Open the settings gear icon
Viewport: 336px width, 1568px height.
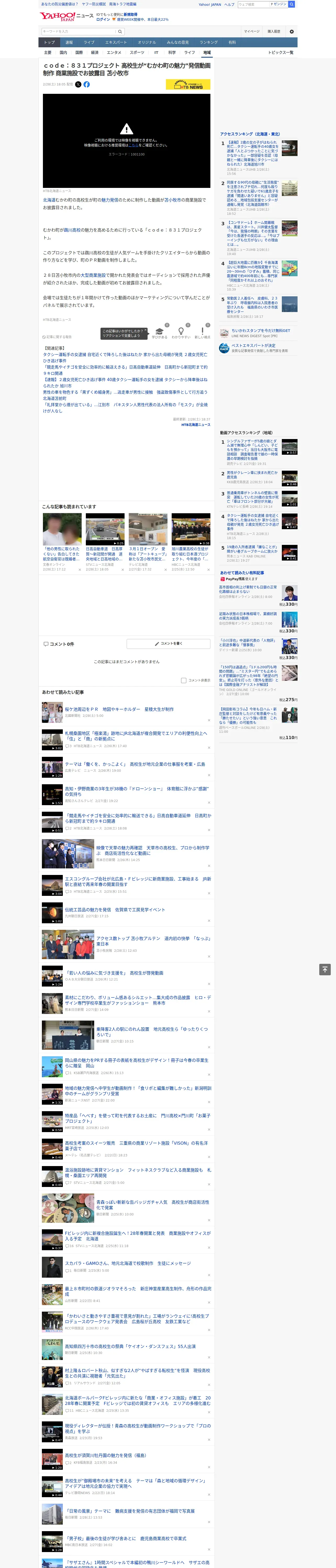pyautogui.click(x=292, y=32)
